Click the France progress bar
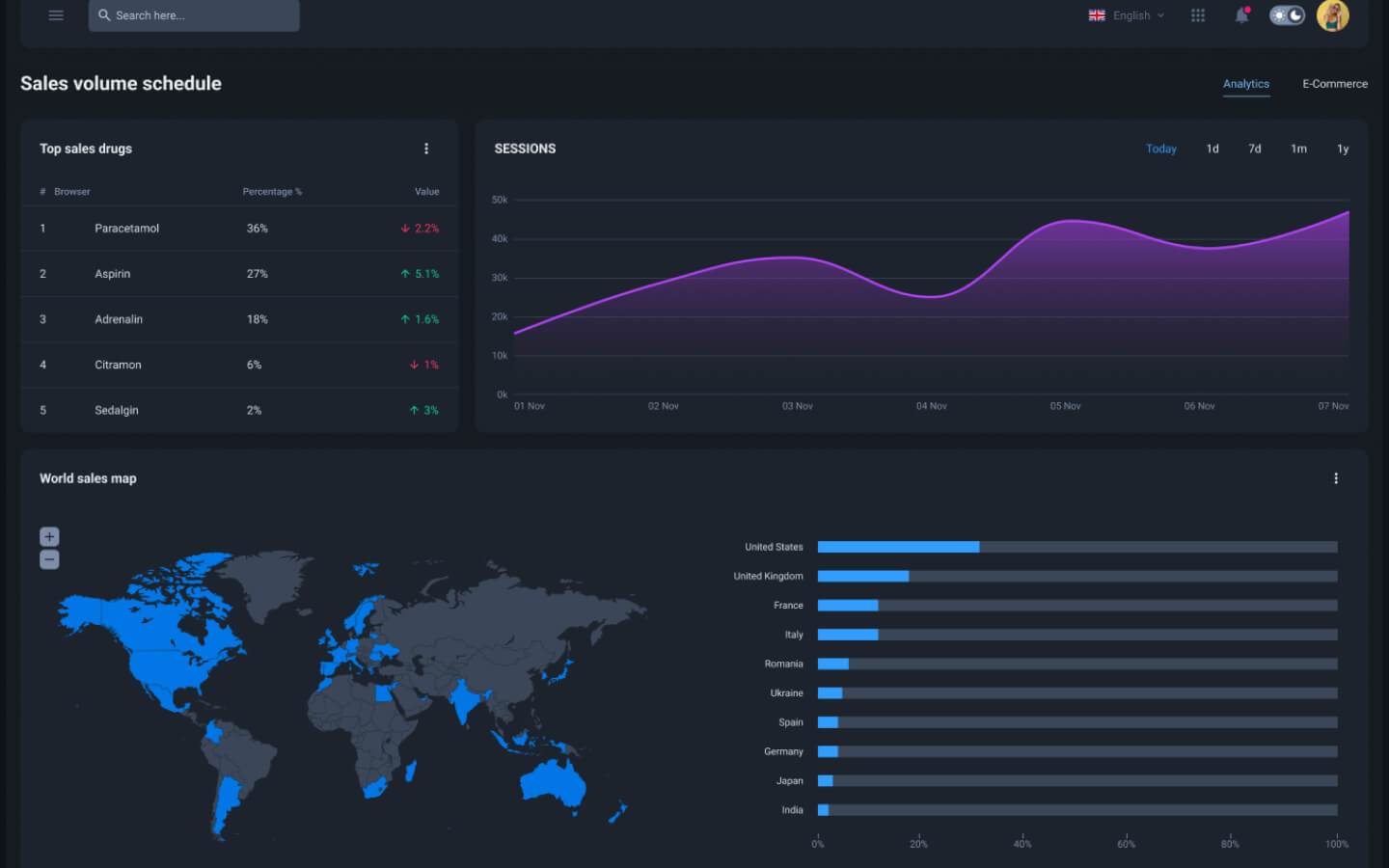This screenshot has width=1389, height=868. (x=1077, y=606)
